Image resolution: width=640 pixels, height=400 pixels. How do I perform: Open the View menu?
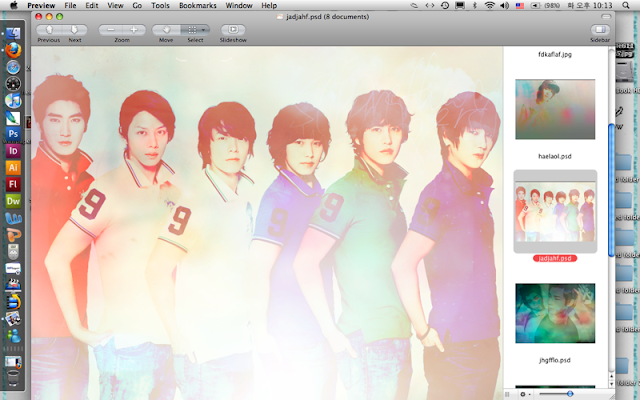click(x=115, y=5)
